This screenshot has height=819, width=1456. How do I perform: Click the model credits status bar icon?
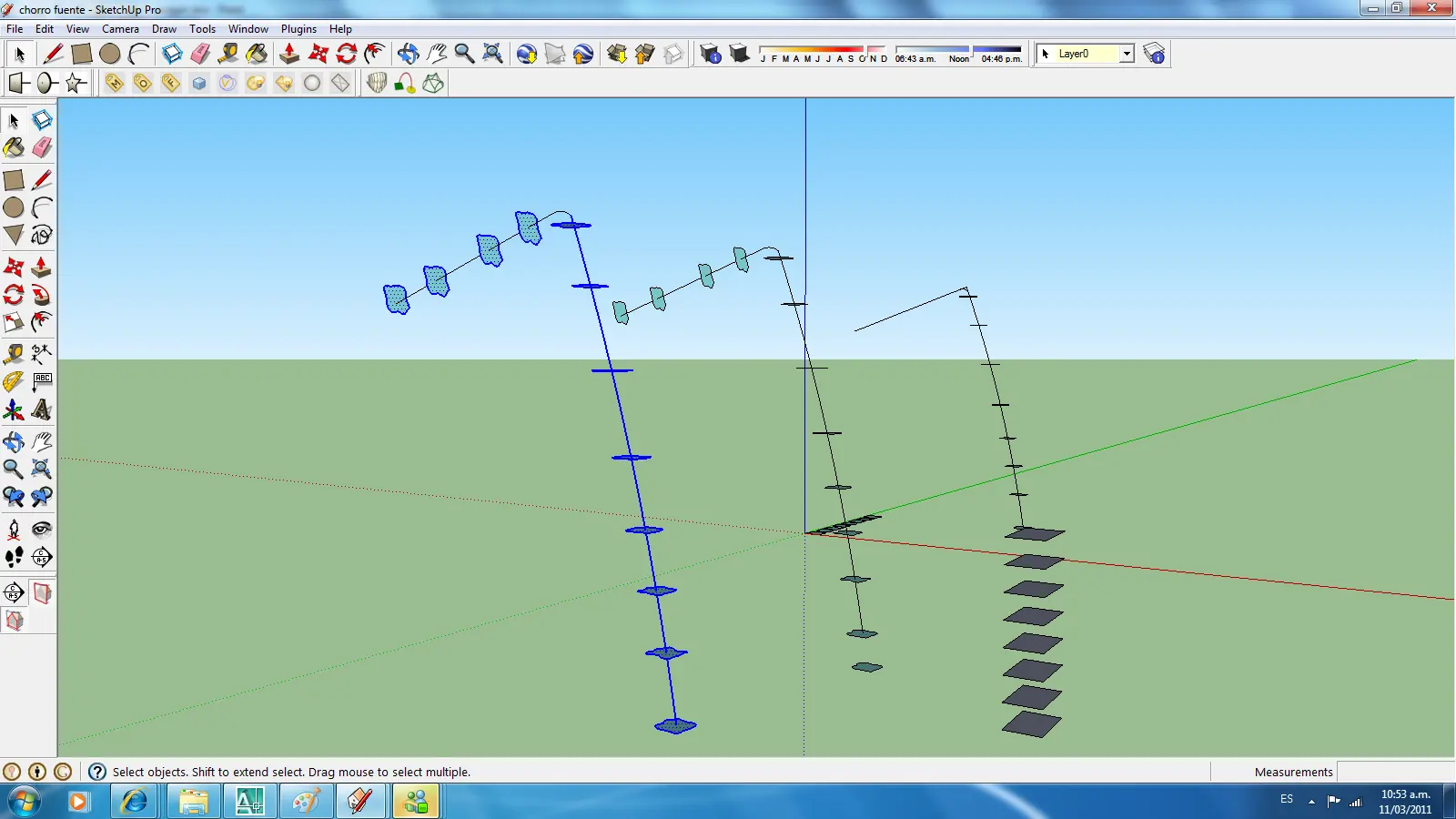coord(37,772)
